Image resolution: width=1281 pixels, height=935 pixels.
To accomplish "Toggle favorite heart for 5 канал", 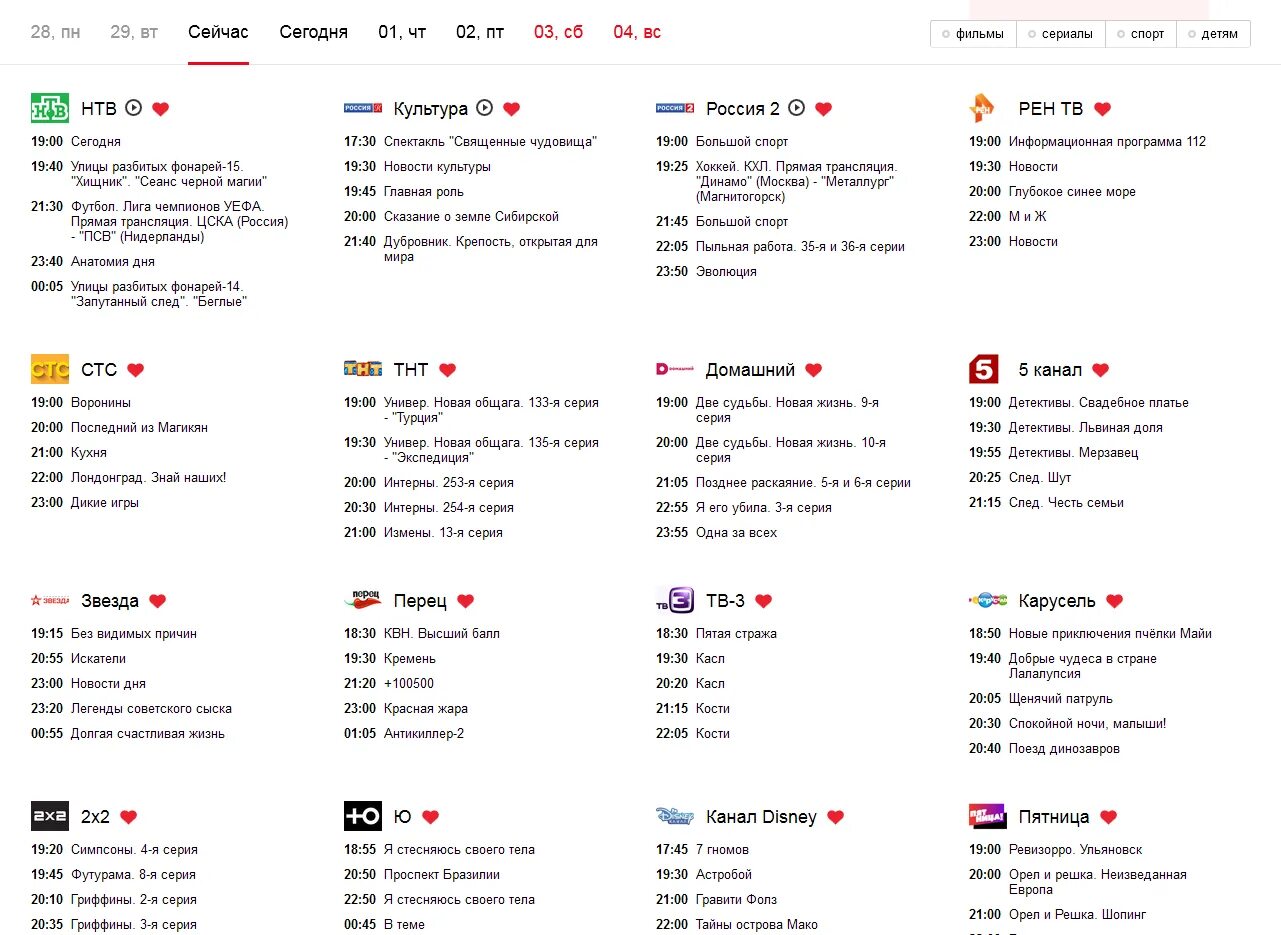I will [1100, 370].
